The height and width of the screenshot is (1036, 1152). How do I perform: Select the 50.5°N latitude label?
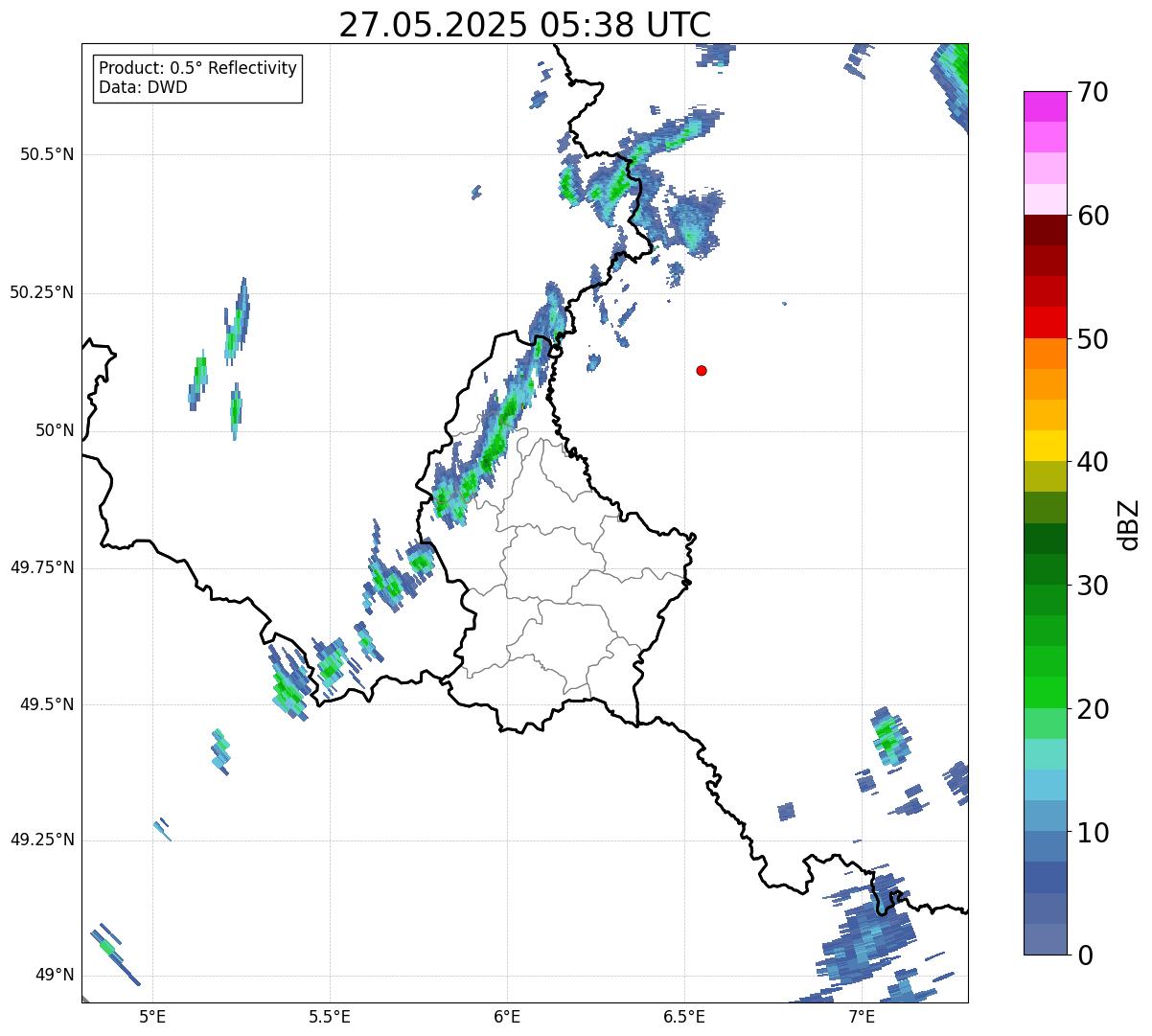point(47,154)
